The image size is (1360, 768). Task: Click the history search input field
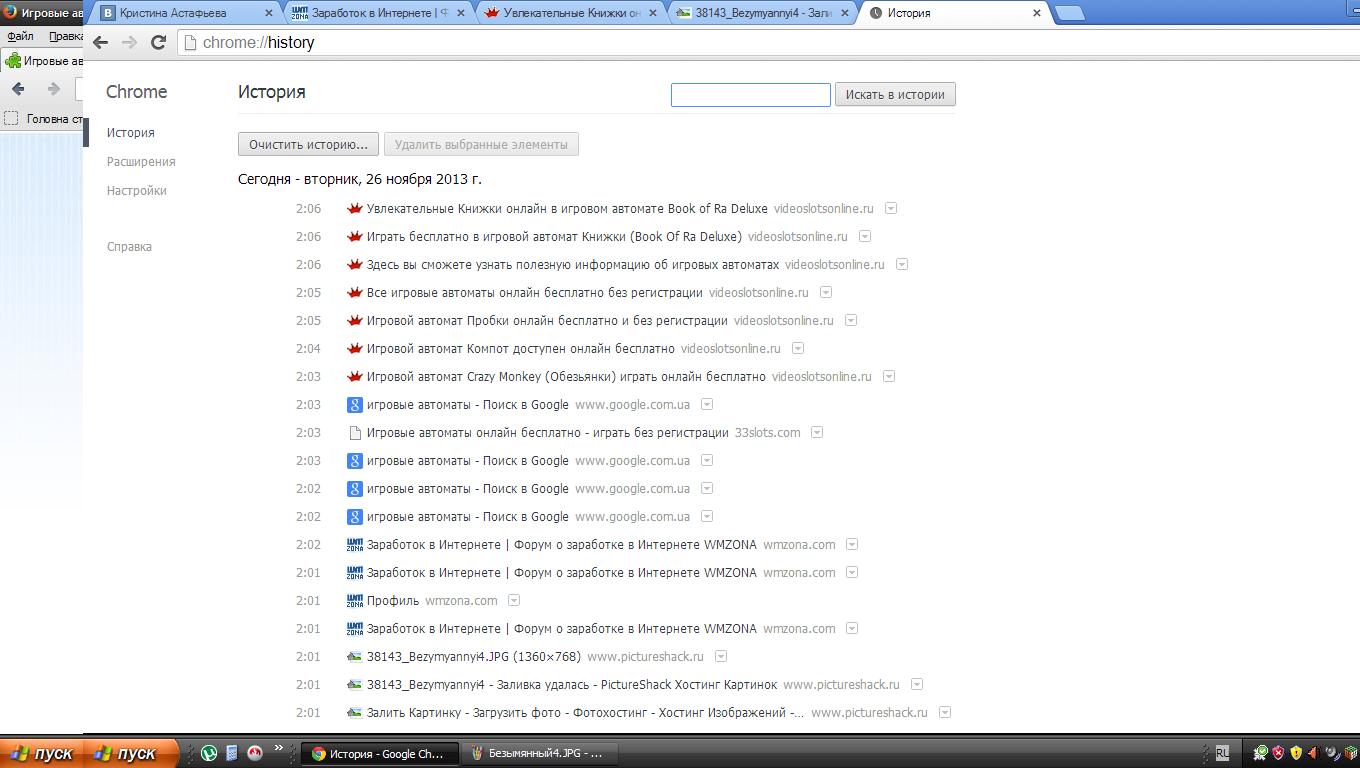pos(751,95)
